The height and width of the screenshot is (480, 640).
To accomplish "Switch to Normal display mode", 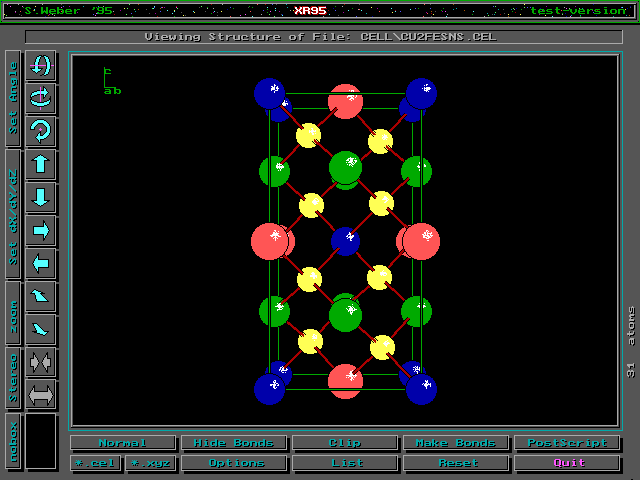I will [123, 443].
